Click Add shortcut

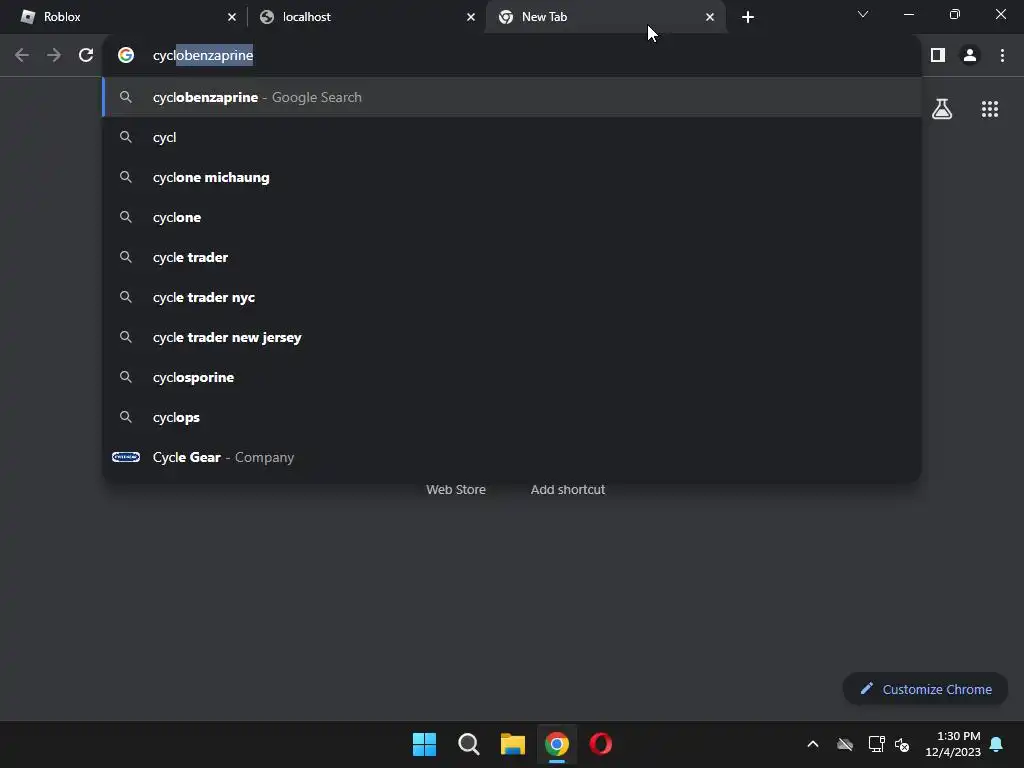click(568, 490)
